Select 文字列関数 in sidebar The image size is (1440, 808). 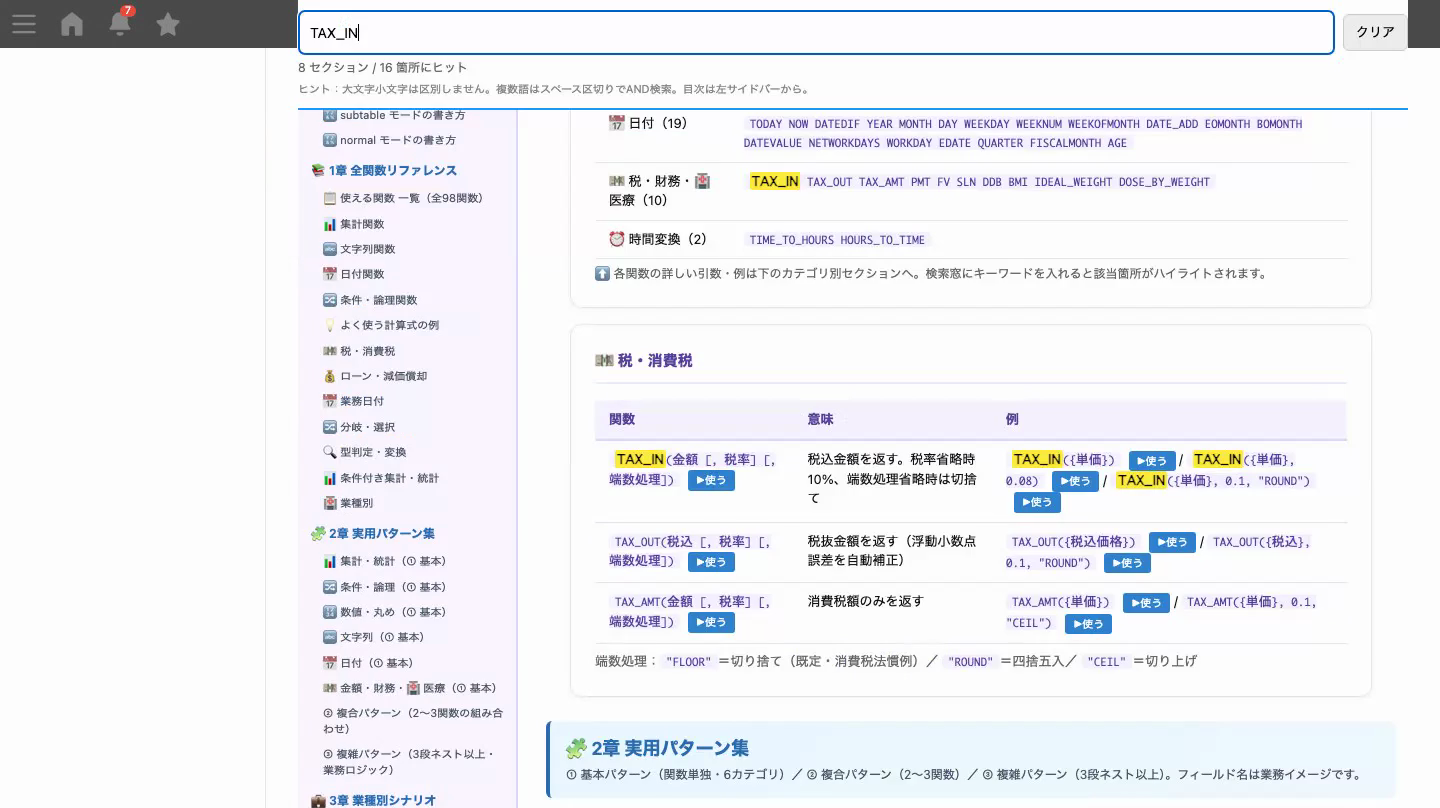359,249
